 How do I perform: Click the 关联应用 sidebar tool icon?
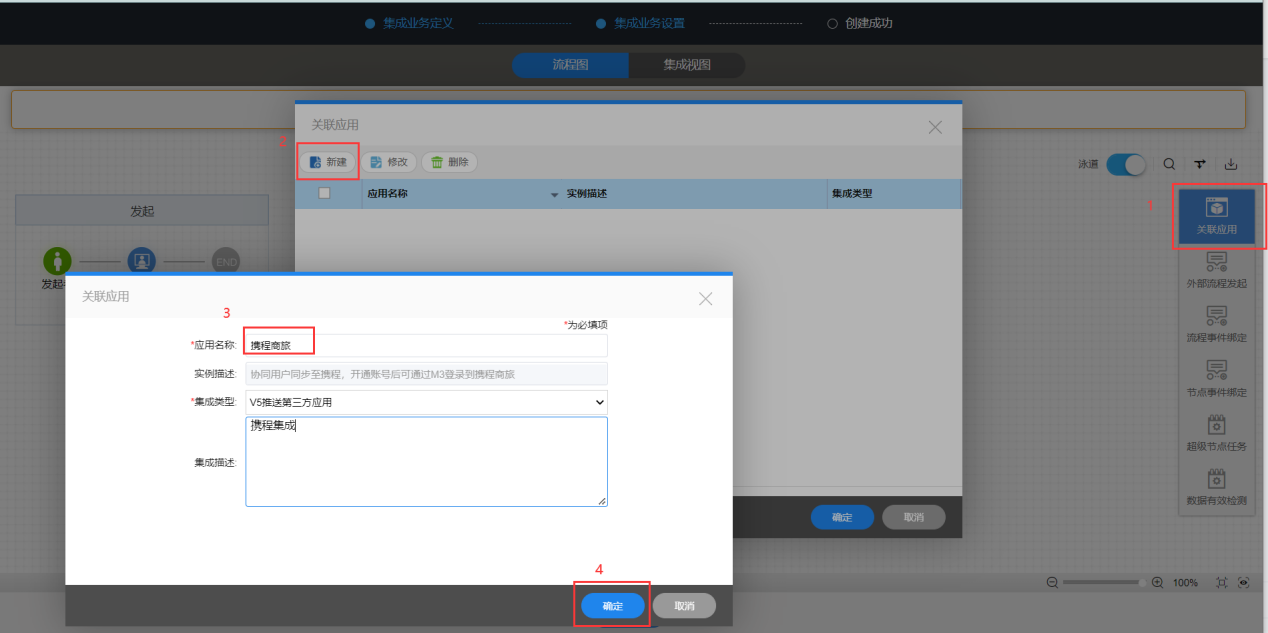[x=1216, y=209]
